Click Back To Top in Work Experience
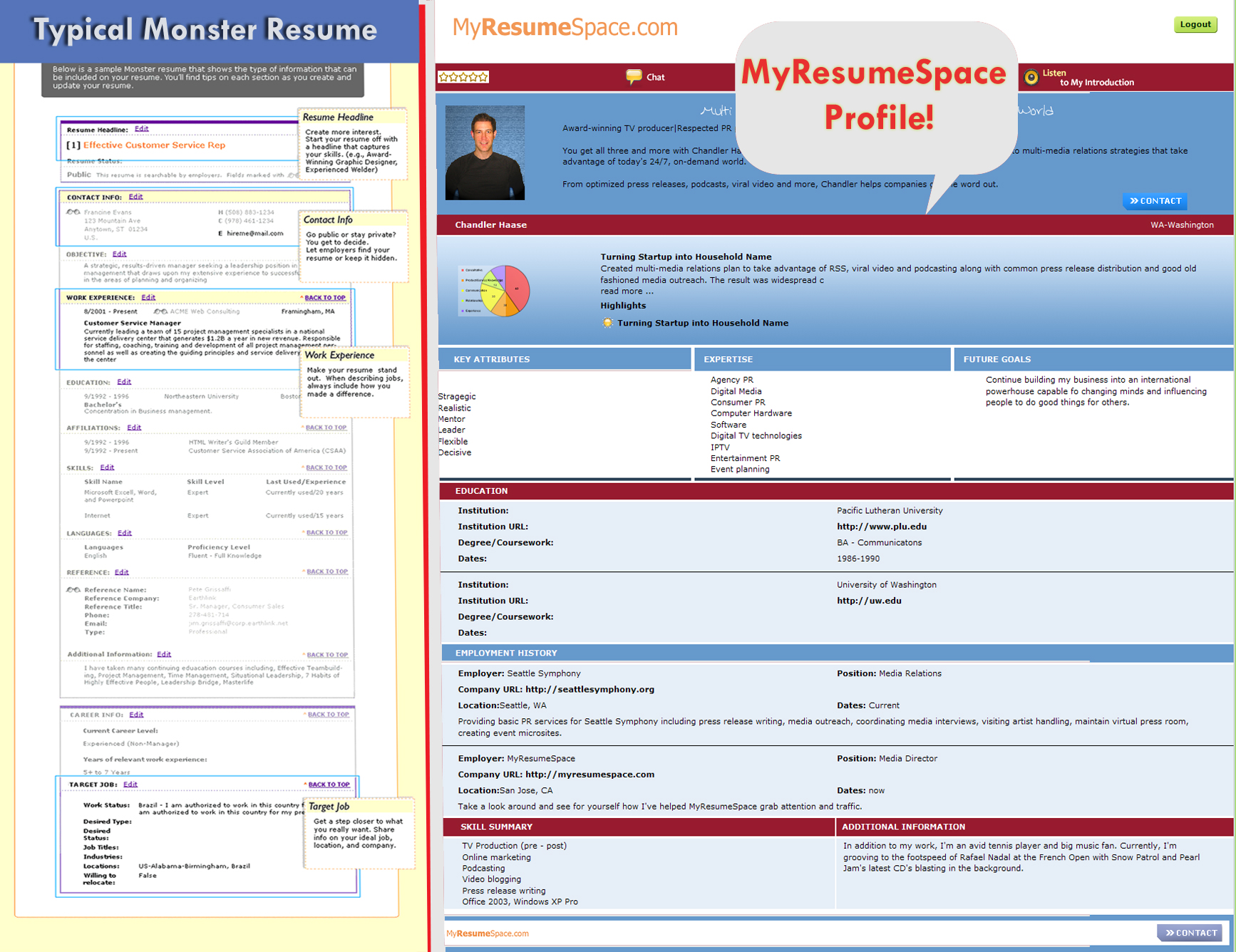Image resolution: width=1236 pixels, height=952 pixels. coord(325,298)
